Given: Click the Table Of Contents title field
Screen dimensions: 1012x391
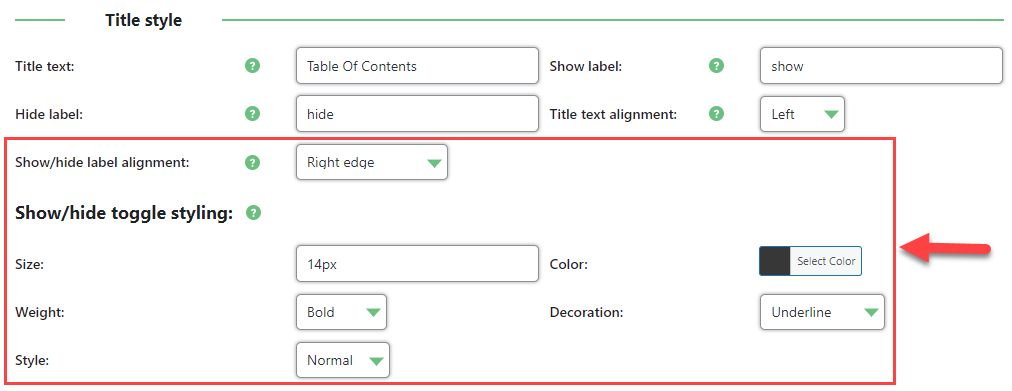Looking at the screenshot, I should tap(417, 66).
